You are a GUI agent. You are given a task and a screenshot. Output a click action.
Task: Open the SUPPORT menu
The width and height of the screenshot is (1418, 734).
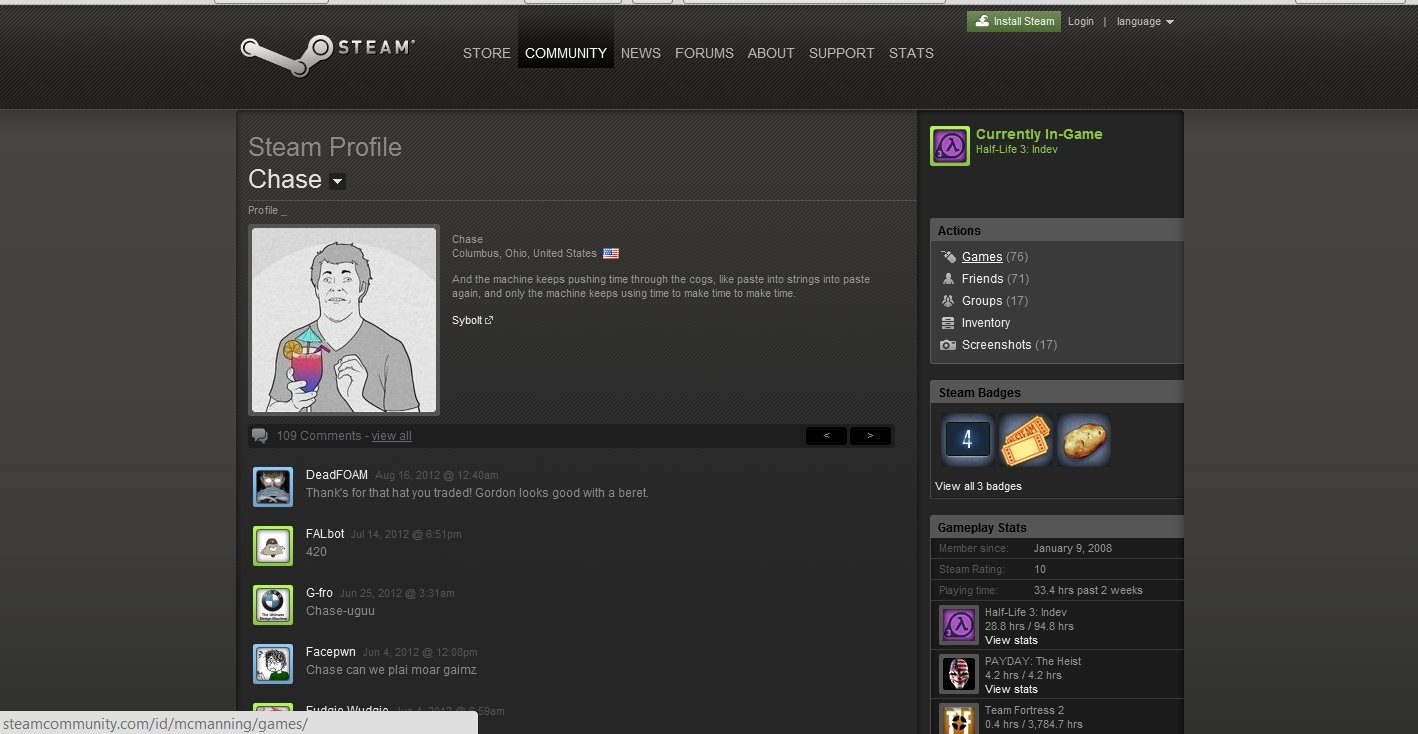(842, 53)
